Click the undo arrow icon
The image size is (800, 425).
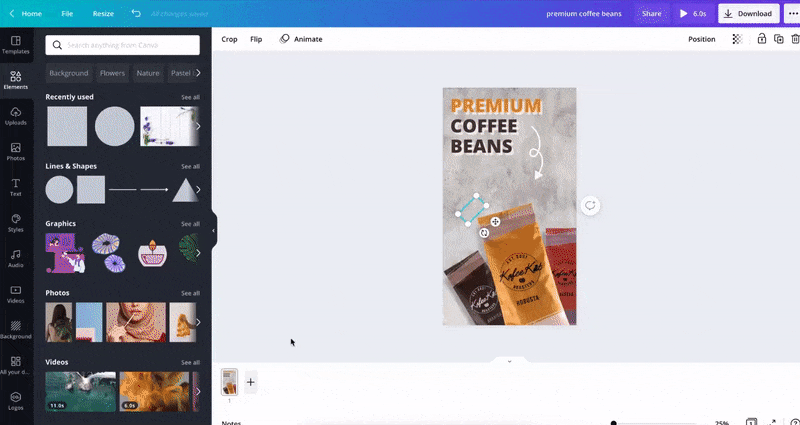click(x=136, y=14)
